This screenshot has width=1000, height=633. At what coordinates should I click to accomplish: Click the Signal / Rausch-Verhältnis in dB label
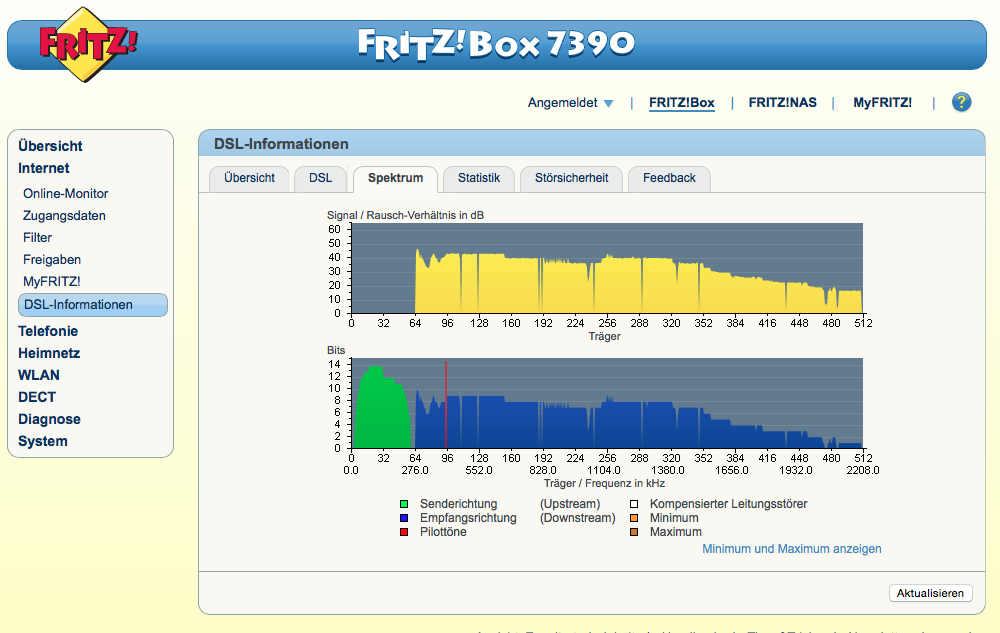pyautogui.click(x=405, y=215)
